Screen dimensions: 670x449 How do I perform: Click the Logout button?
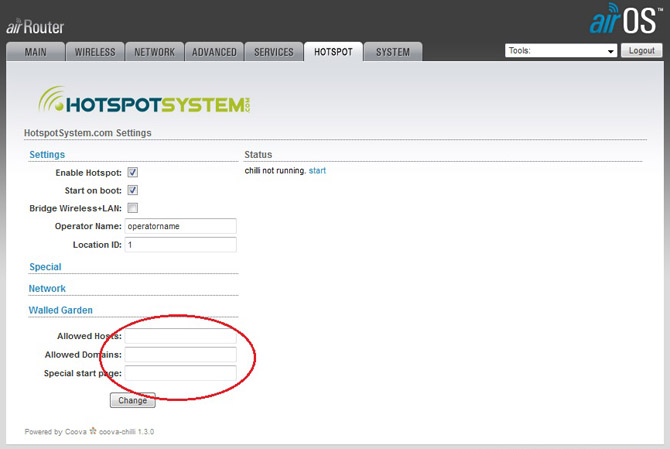coord(641,50)
